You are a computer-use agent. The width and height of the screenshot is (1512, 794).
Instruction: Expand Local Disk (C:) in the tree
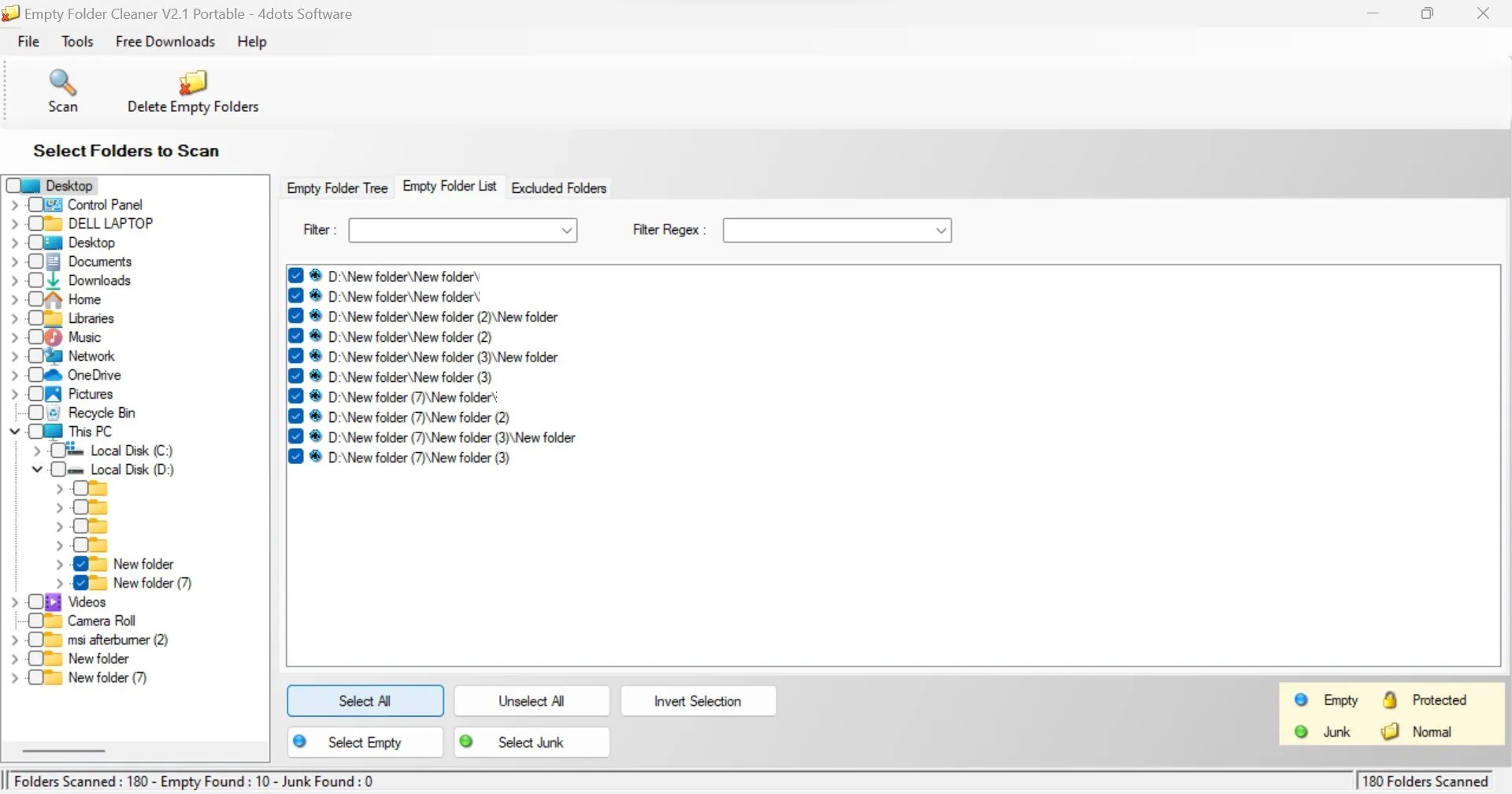pyautogui.click(x=37, y=450)
